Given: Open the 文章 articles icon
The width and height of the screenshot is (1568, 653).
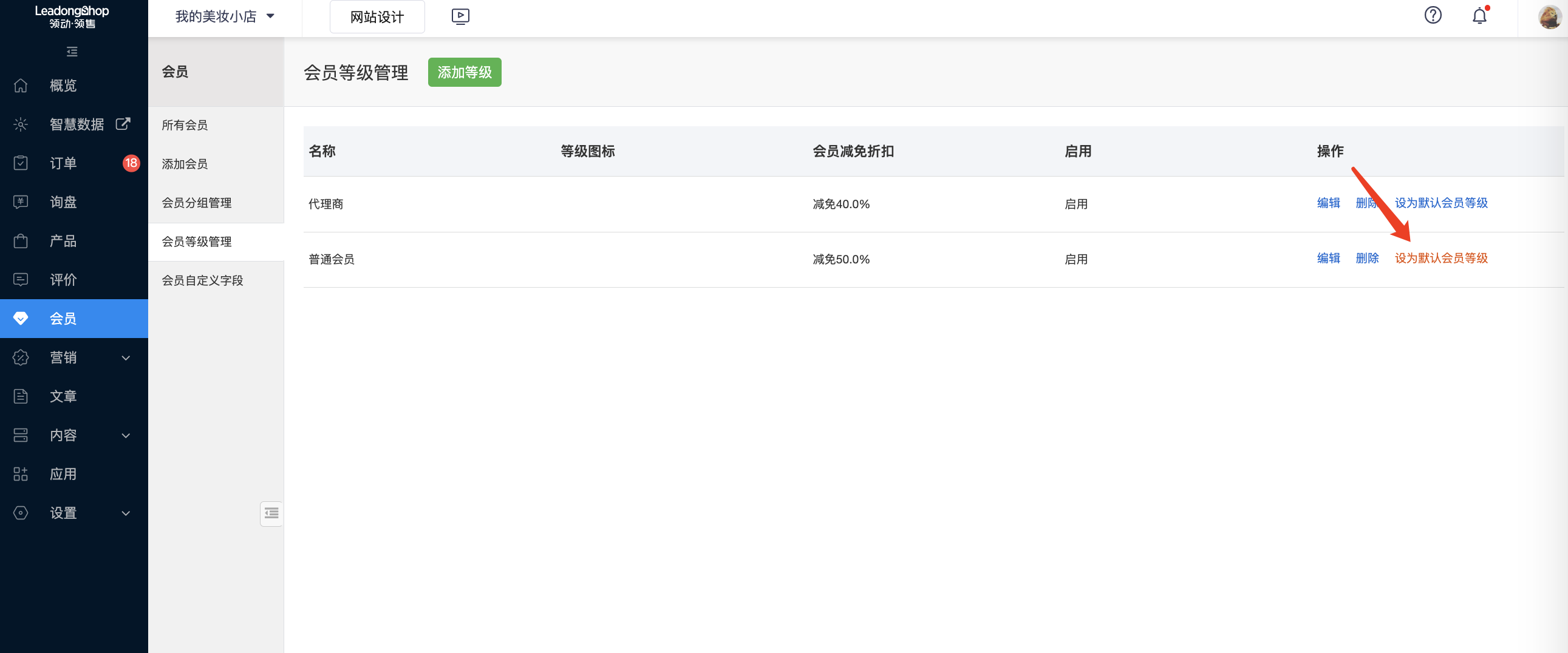Looking at the screenshot, I should pos(20,396).
